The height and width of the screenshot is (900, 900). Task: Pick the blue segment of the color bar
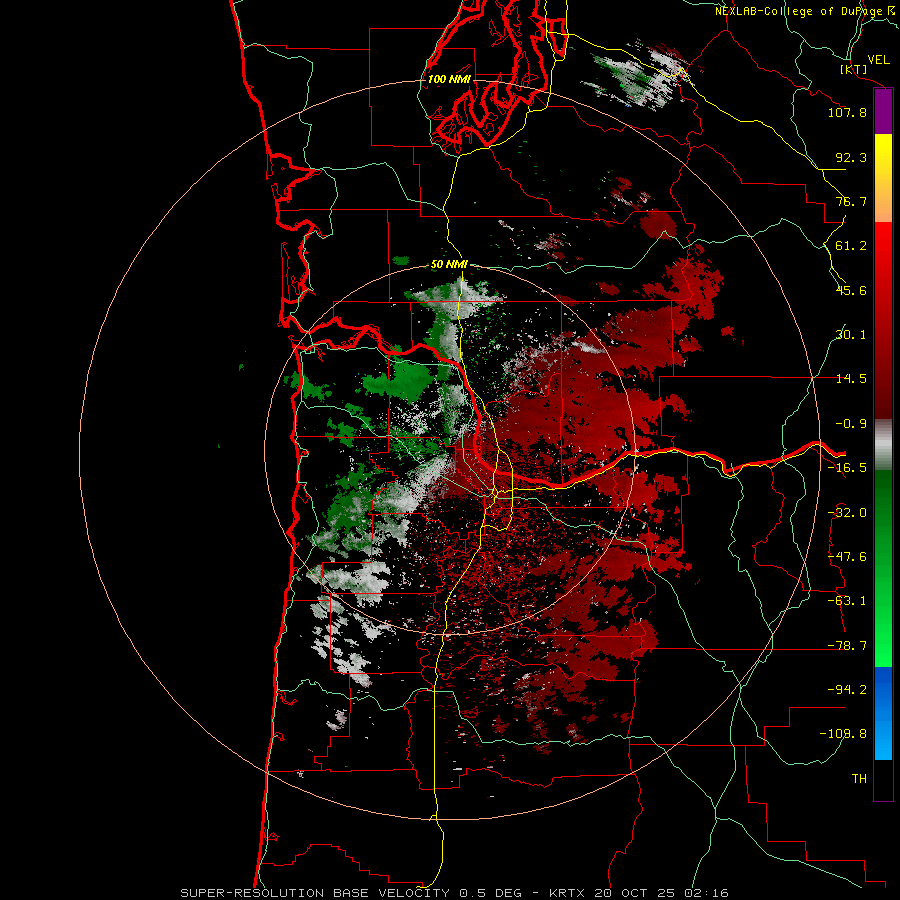[x=883, y=713]
